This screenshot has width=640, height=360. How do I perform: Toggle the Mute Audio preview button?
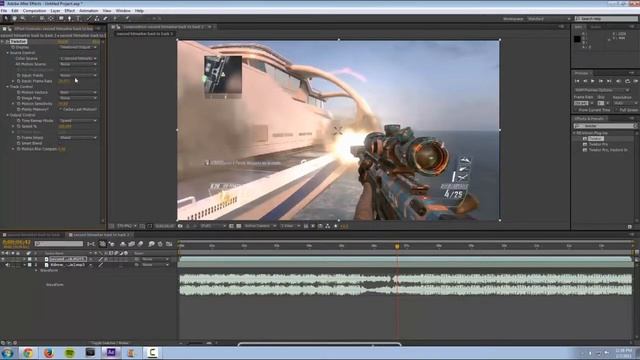(619, 81)
